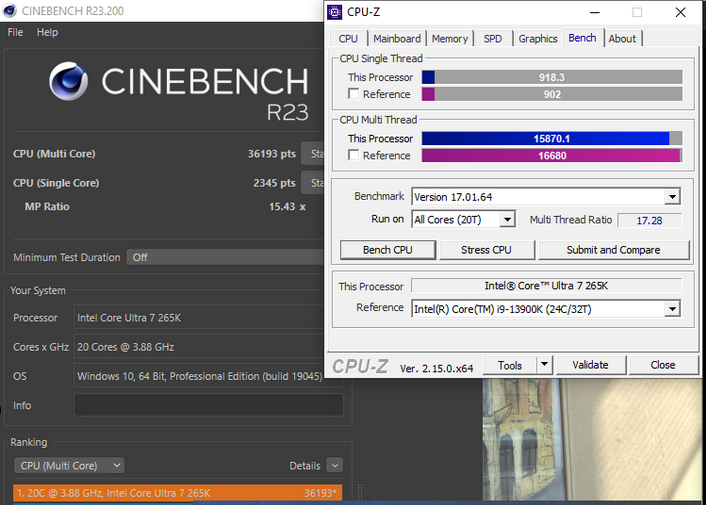This screenshot has width=706, height=505.
Task: Open the Minimum Test Duration dropdown
Action: [225, 257]
